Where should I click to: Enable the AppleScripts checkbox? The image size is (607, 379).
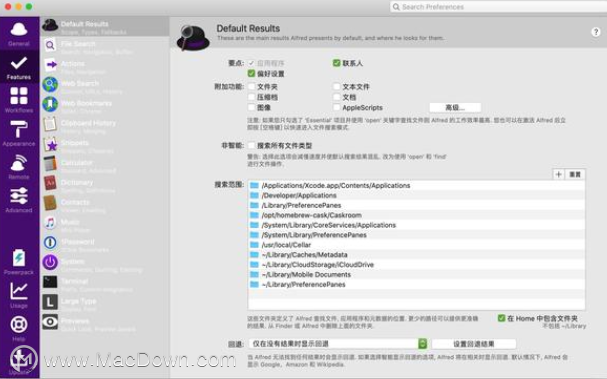(x=336, y=107)
